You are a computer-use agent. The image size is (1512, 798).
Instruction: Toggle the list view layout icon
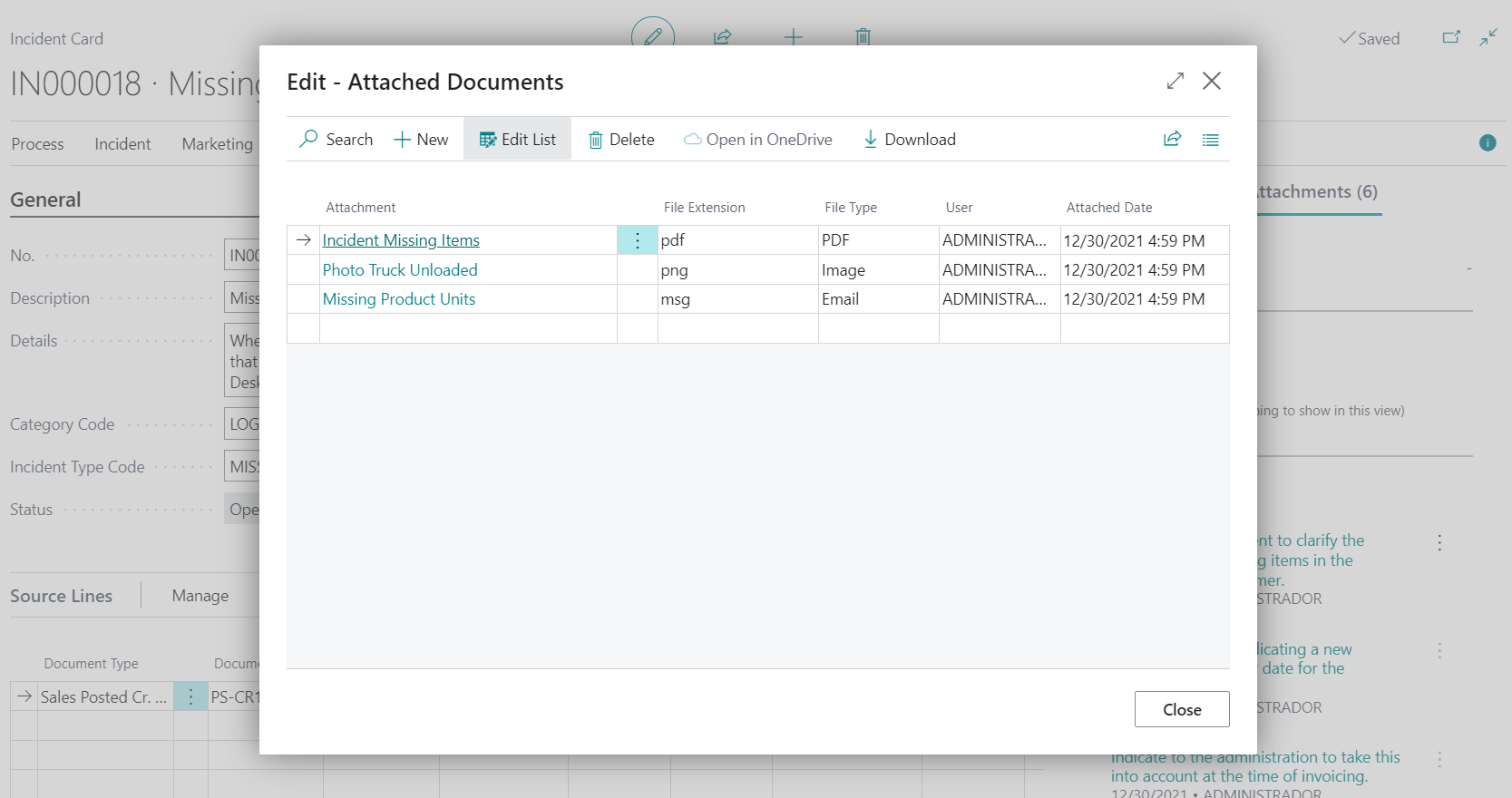tap(1210, 140)
